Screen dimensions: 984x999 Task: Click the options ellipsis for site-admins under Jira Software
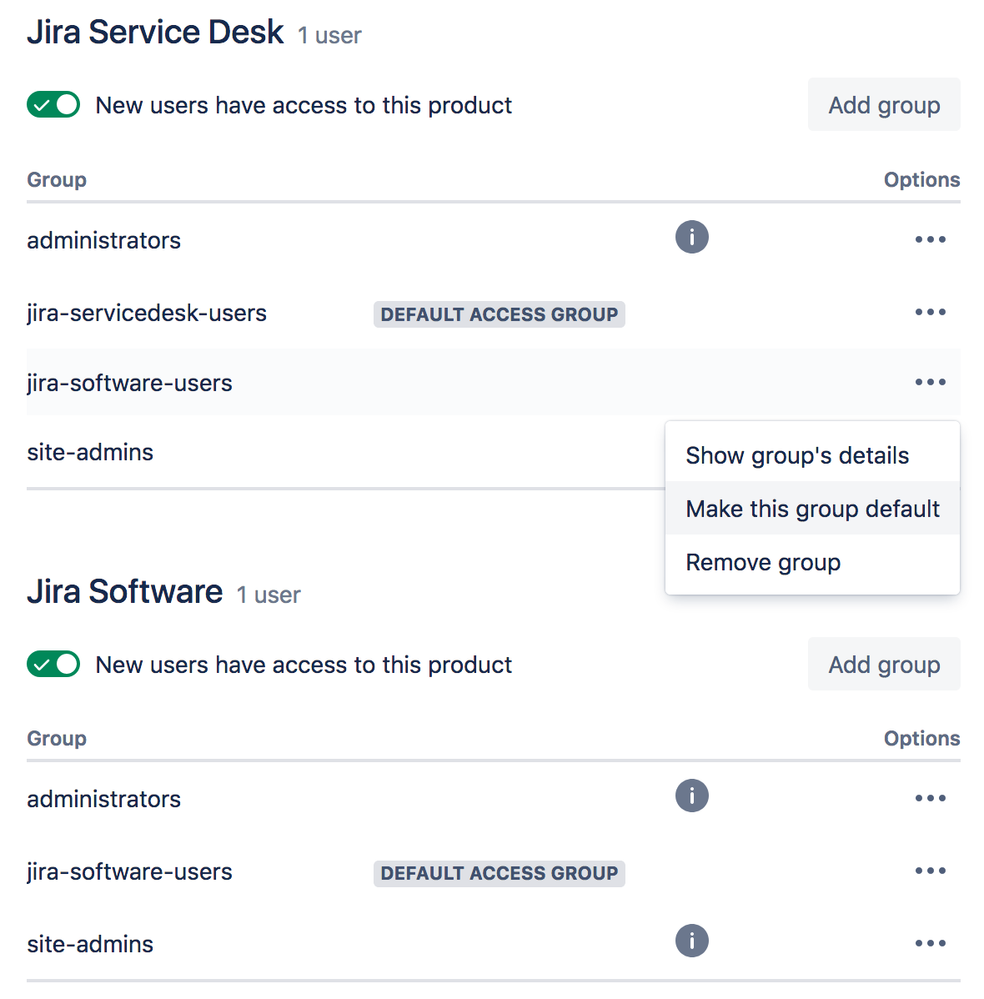point(930,942)
